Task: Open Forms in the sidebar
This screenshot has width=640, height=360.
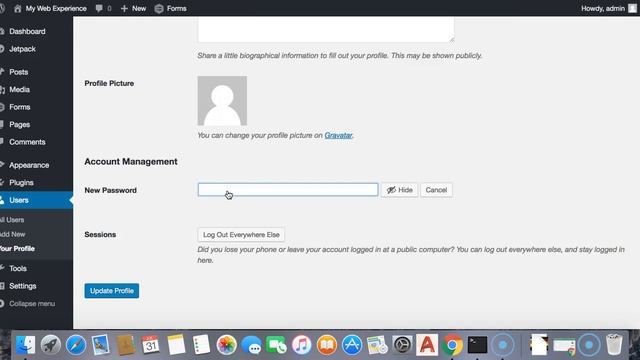Action: [x=20, y=107]
